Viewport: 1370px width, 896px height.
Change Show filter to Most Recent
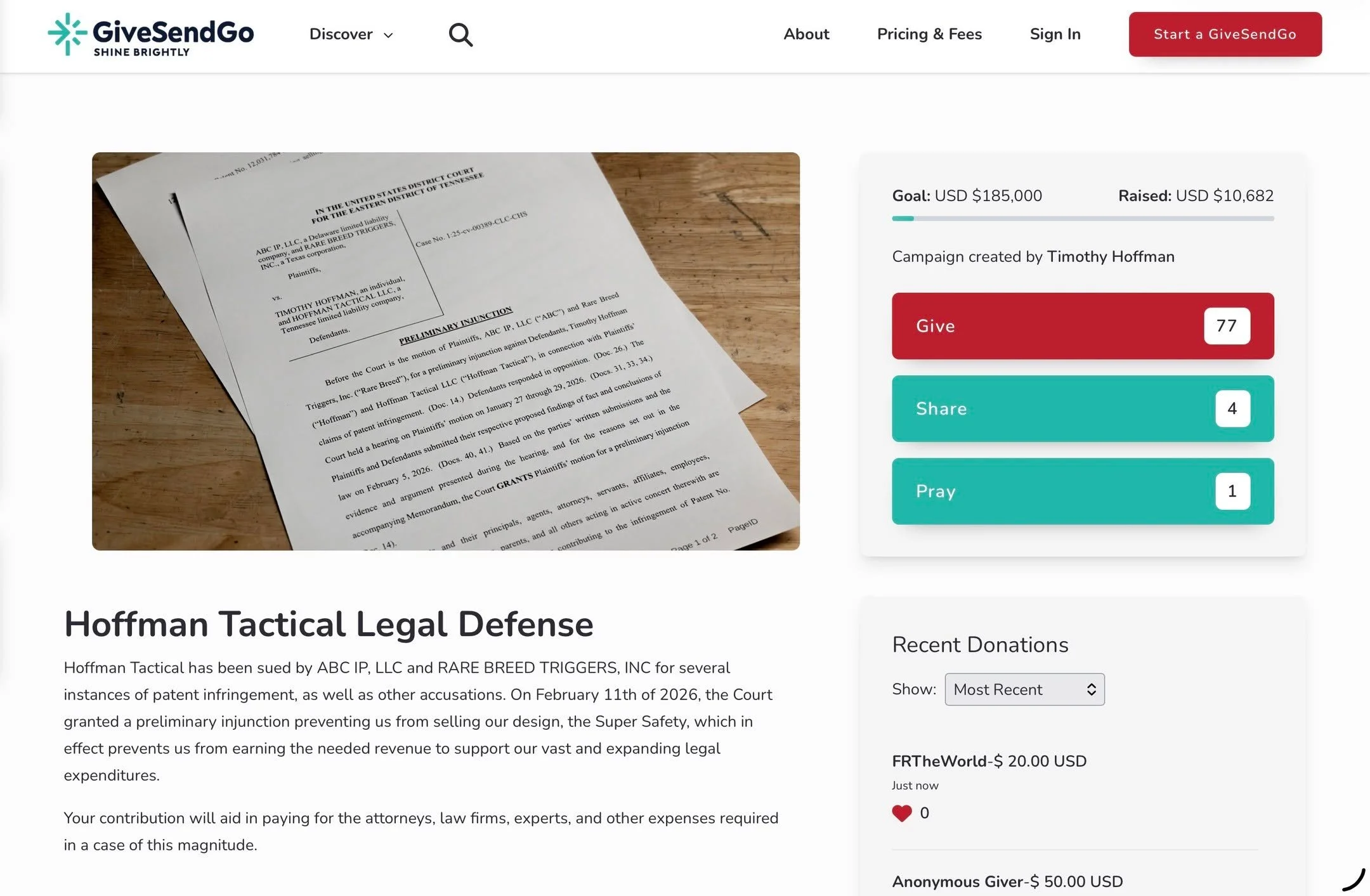pos(1024,689)
